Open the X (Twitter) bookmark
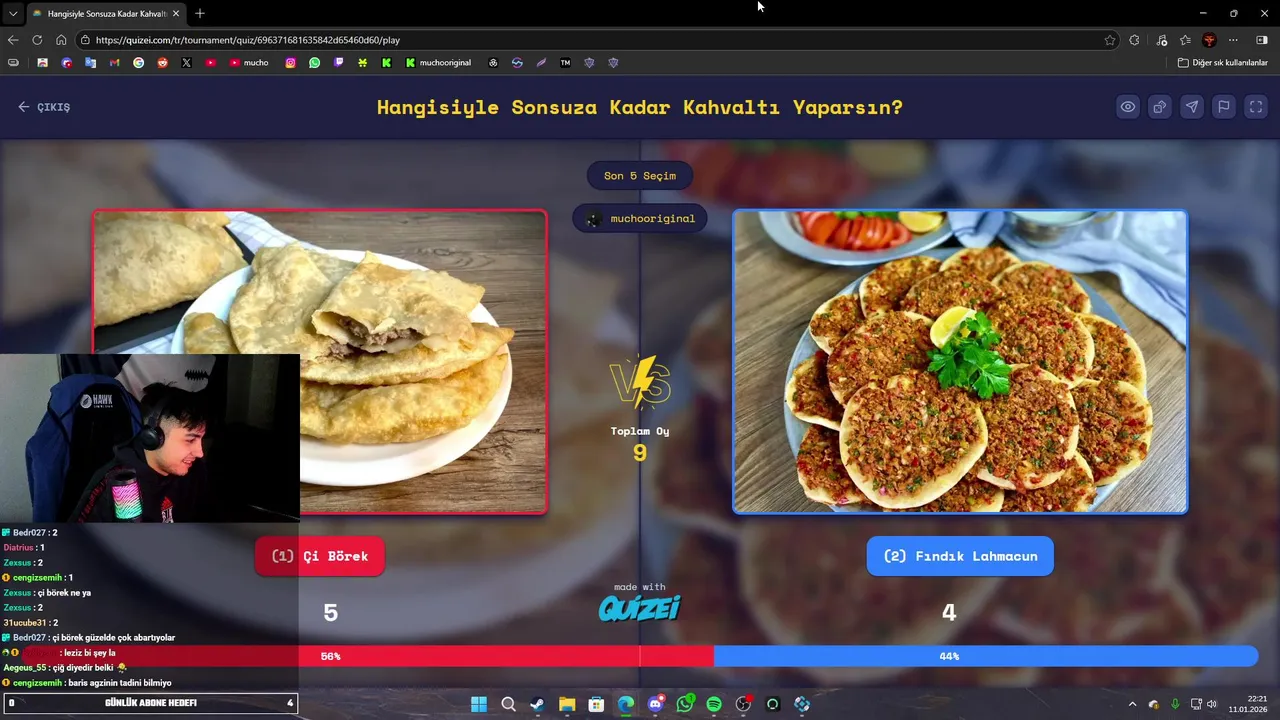 point(186,62)
